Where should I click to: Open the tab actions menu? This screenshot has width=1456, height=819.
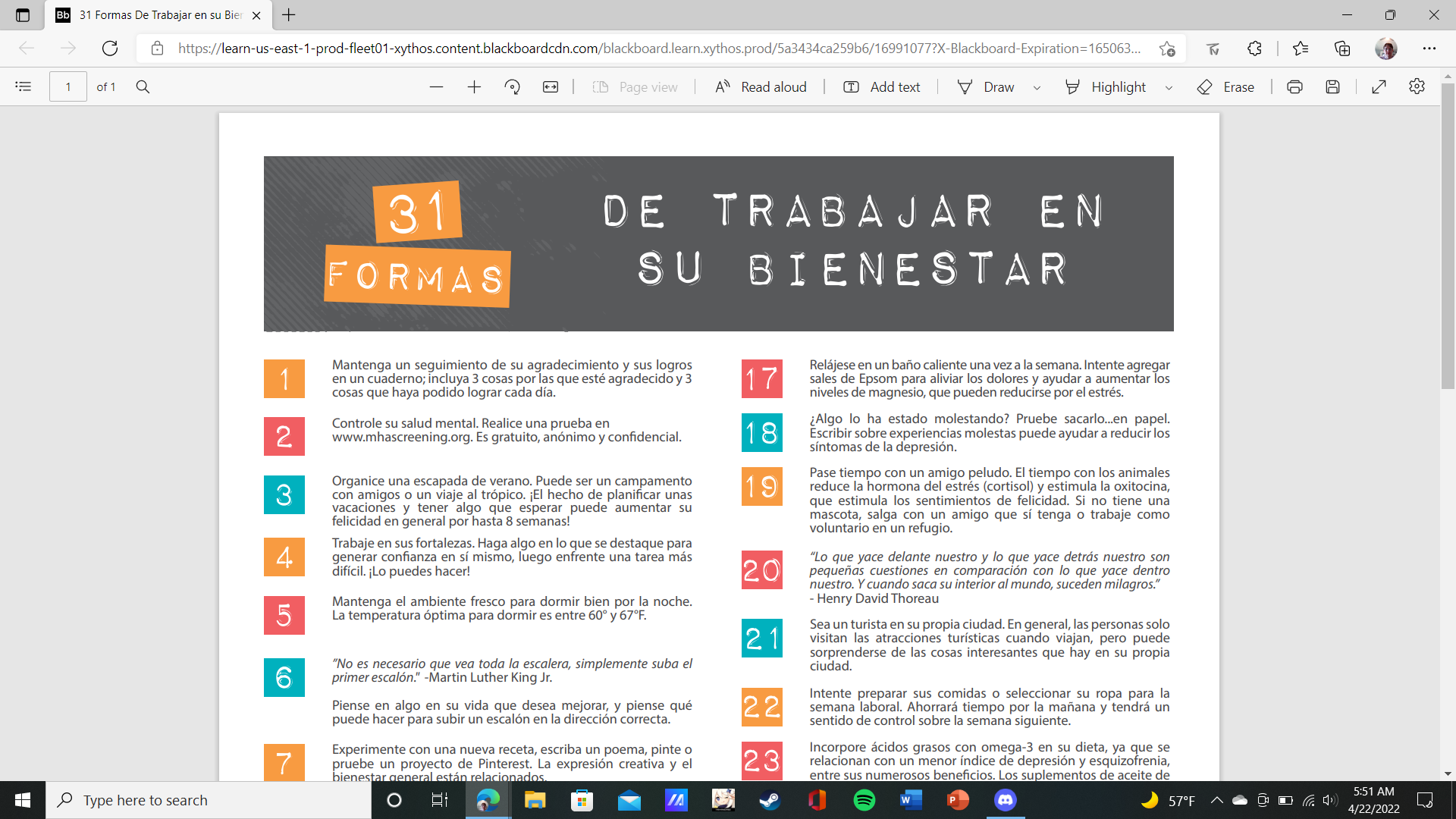22,15
